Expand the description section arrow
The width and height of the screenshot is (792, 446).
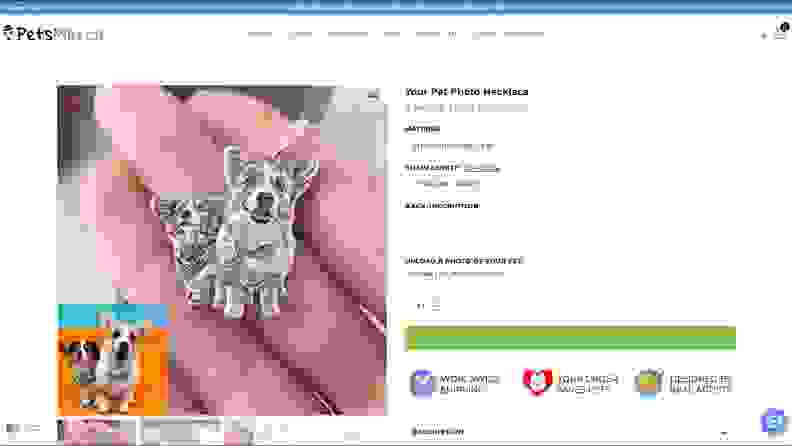point(724,433)
